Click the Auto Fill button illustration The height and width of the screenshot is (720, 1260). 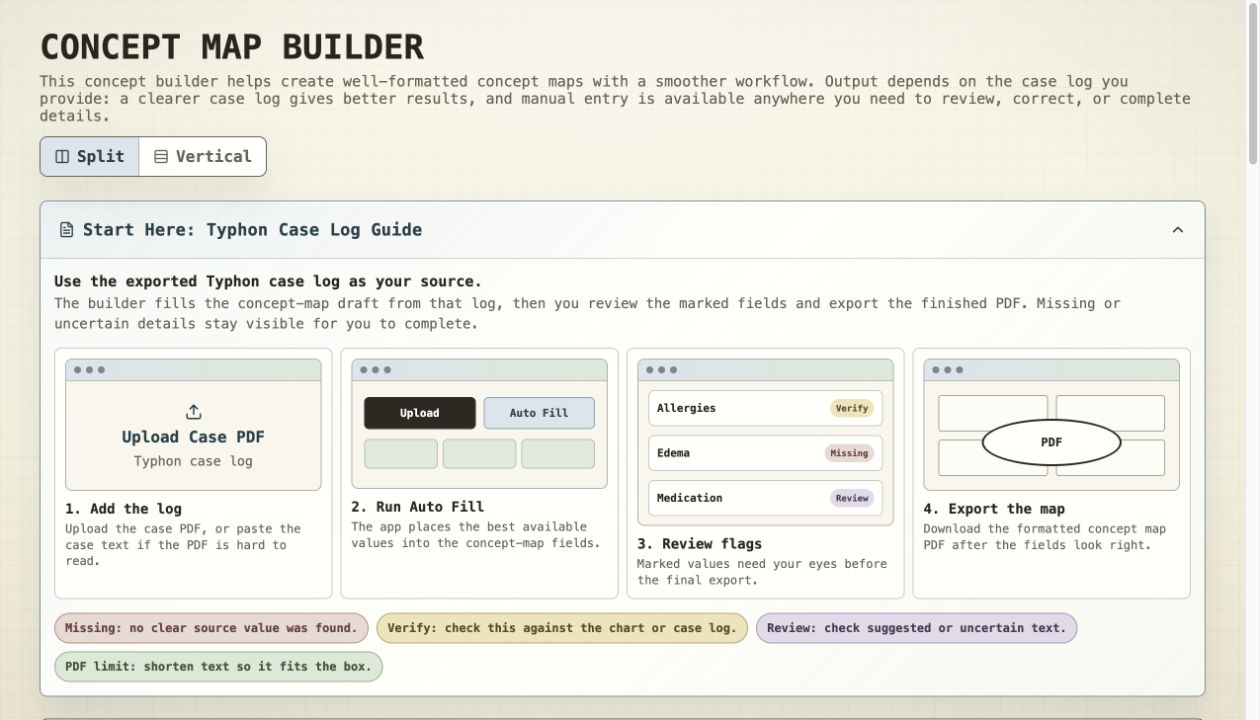[x=539, y=413]
